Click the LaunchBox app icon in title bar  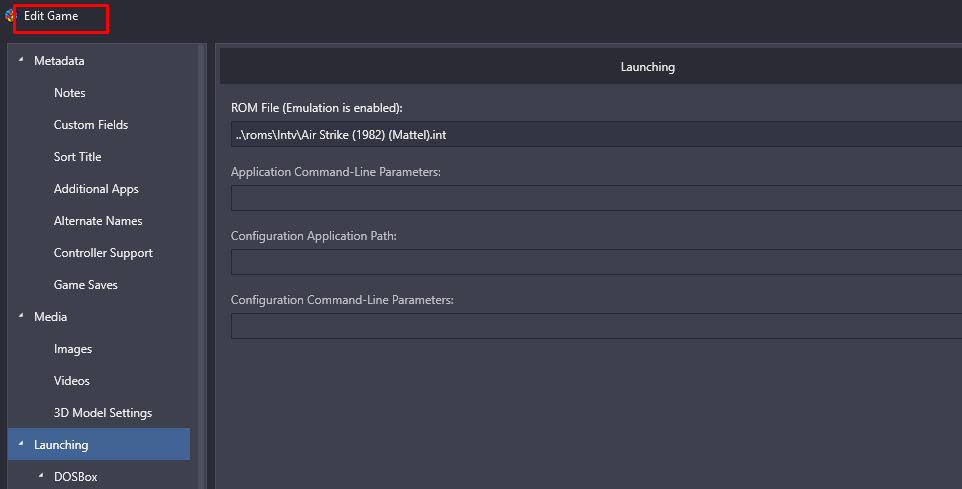click(10, 16)
